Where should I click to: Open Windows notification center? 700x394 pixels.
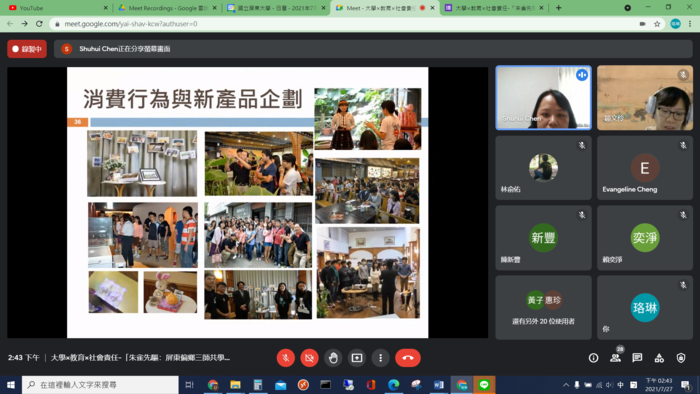pyautogui.click(x=686, y=385)
